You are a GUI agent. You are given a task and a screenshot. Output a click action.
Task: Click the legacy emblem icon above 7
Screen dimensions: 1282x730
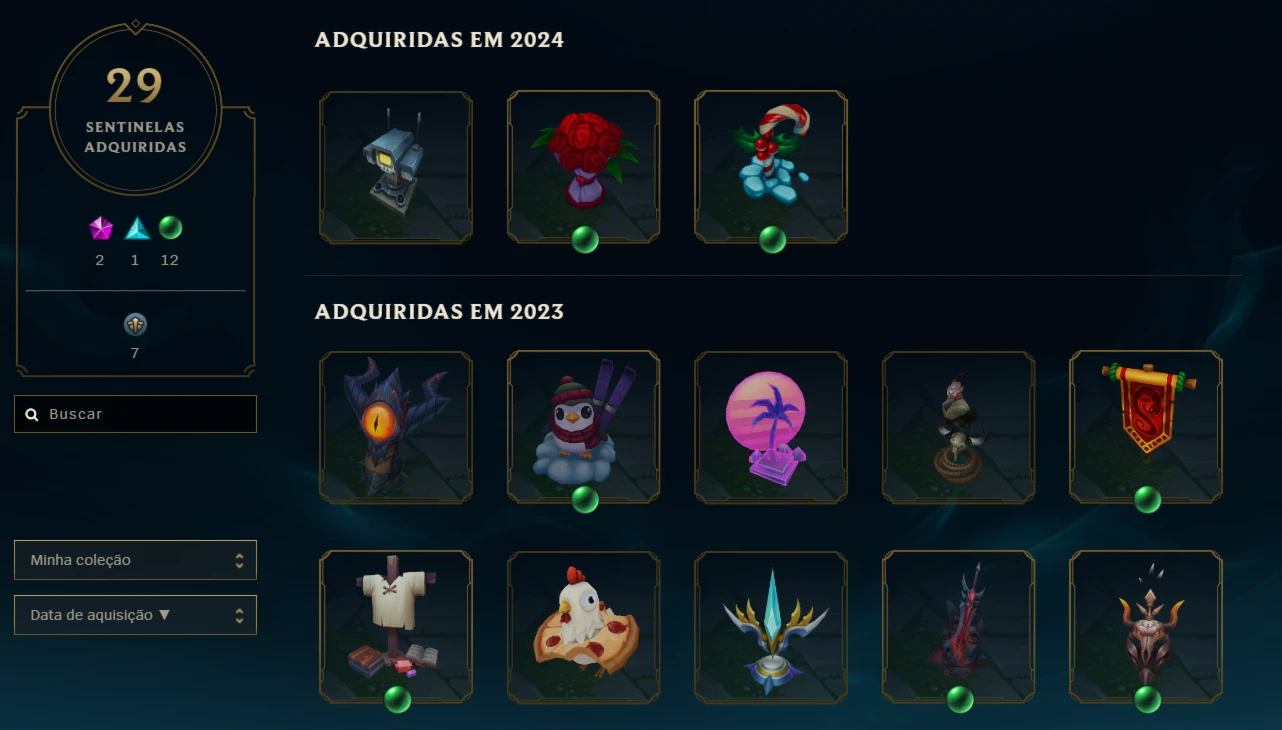[135, 324]
